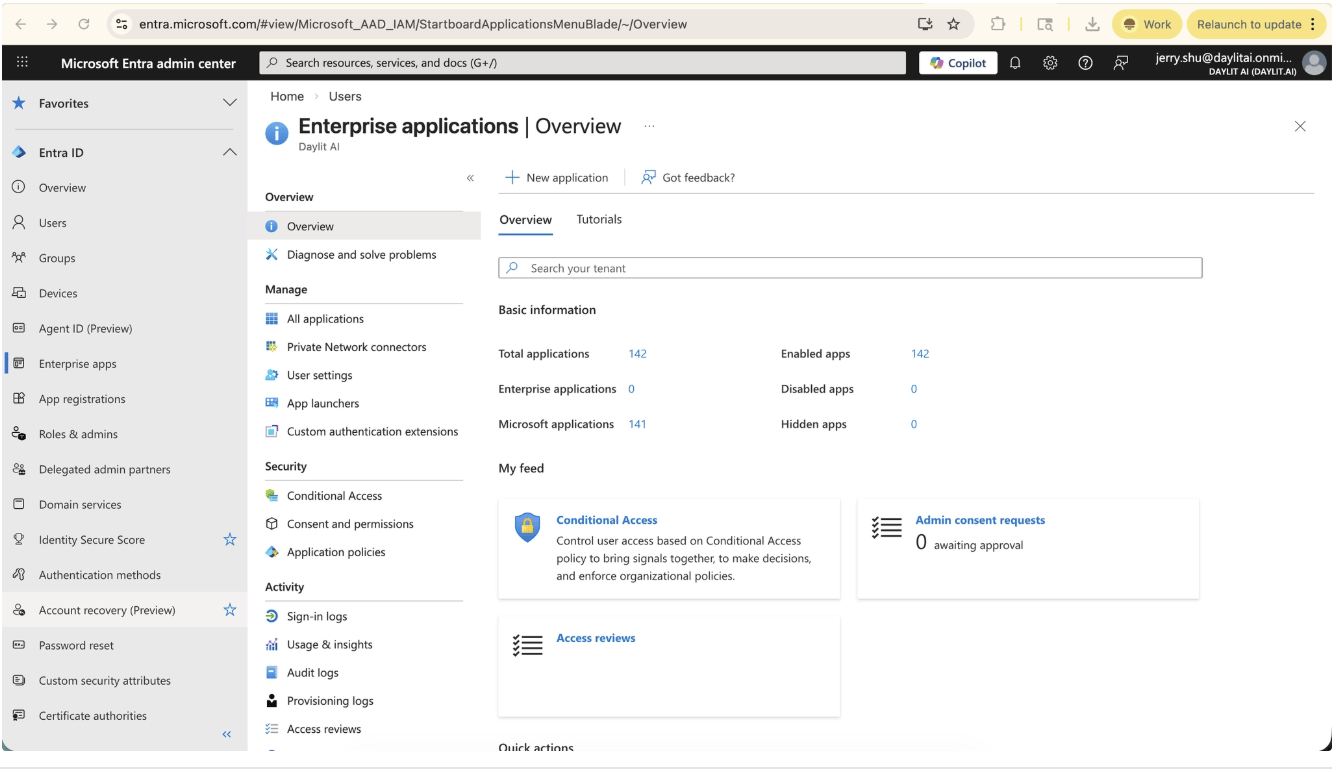Collapse the left navigation sidebar
The width and height of the screenshot is (1336, 772).
[x=227, y=735]
